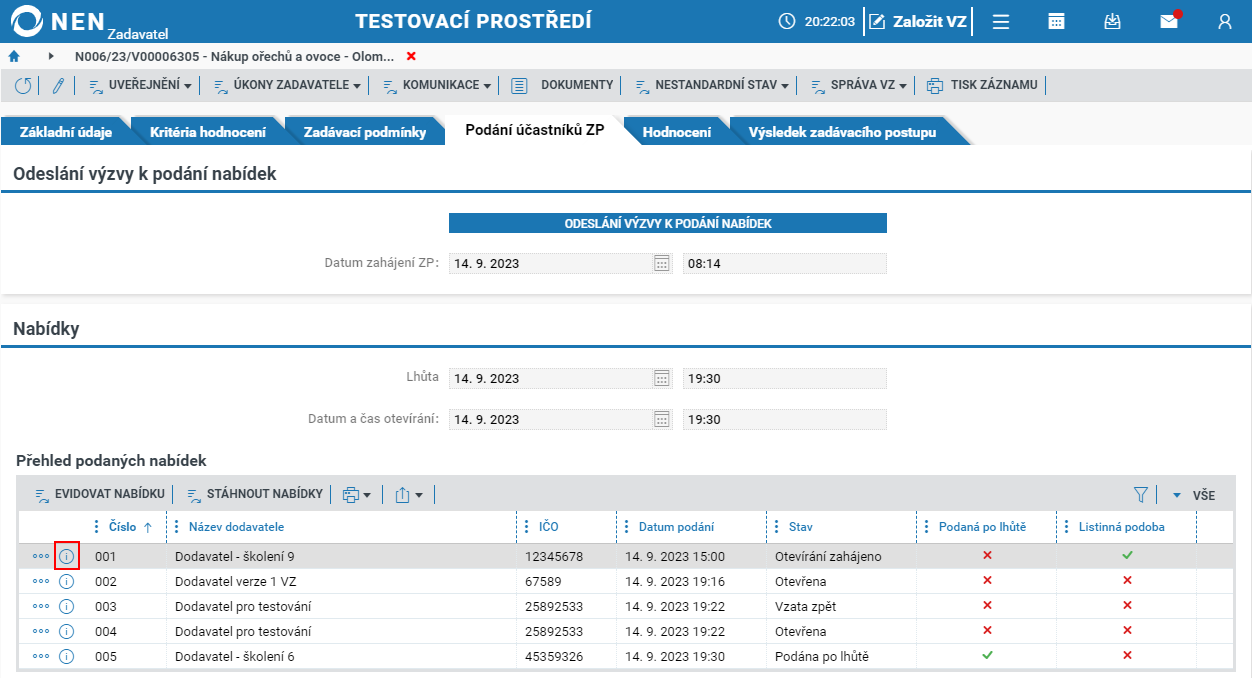Open the user profile icon
Screen dimensions: 1252x678
tap(1224, 21)
